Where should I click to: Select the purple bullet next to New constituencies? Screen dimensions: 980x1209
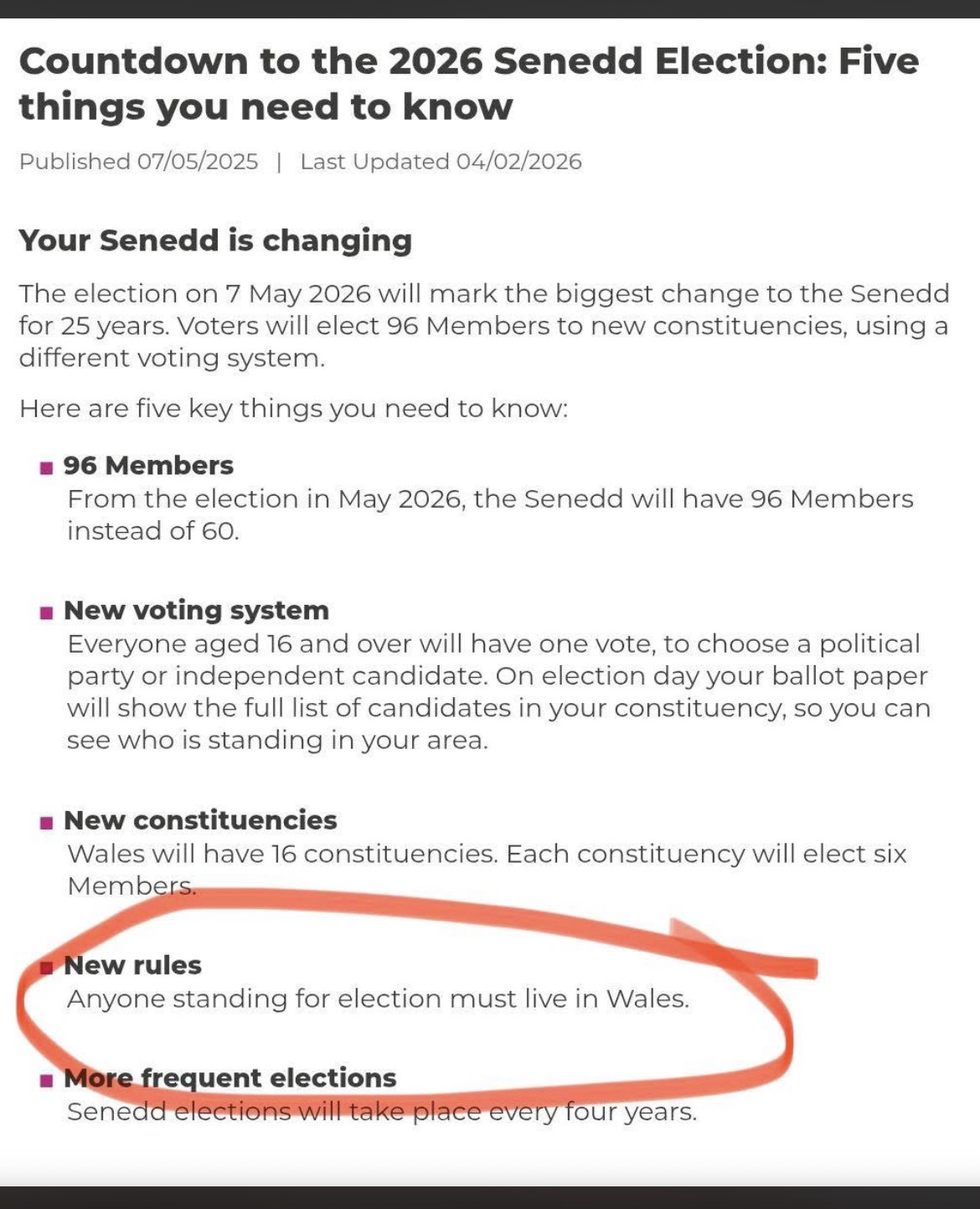point(47,822)
